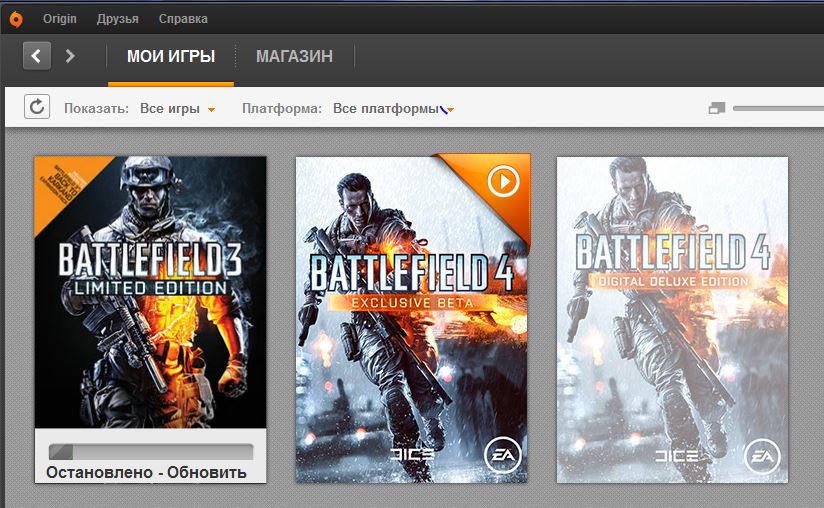This screenshot has width=824, height=508.
Task: Play Battlefield 4 Exclusive Beta via corner icon
Action: tap(503, 181)
